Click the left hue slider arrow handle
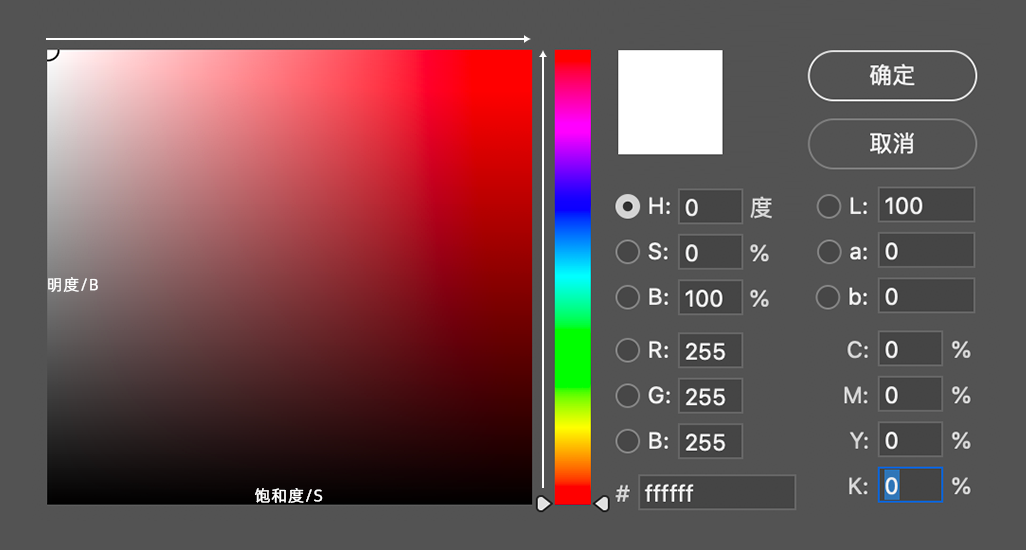The width and height of the screenshot is (1026, 550). point(543,503)
